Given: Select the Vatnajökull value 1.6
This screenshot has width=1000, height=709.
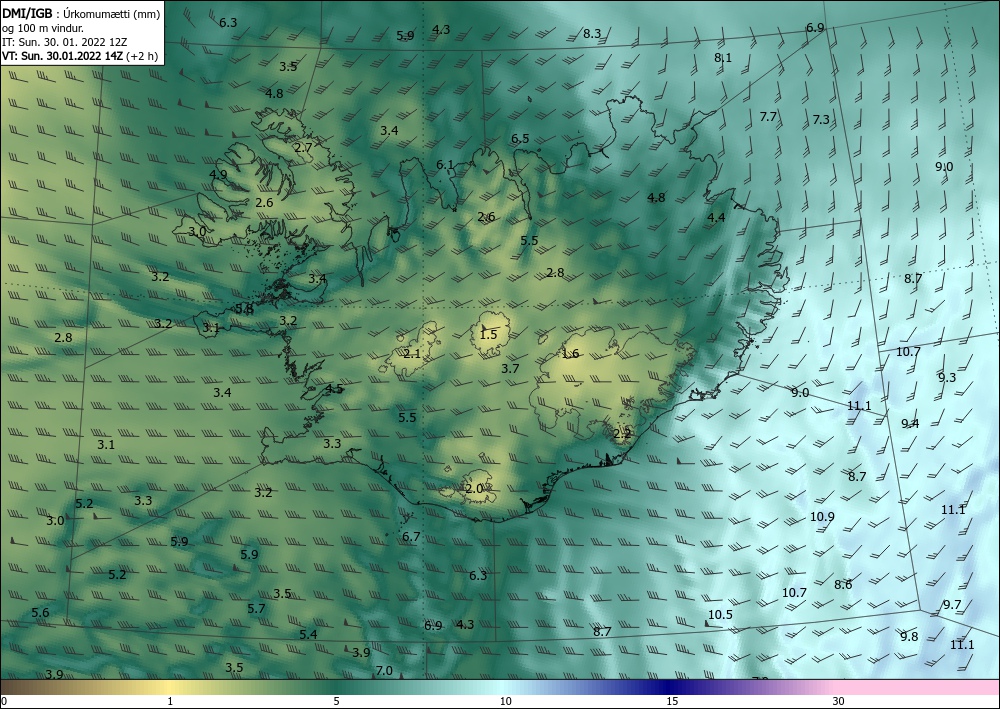Looking at the screenshot, I should (x=570, y=354).
